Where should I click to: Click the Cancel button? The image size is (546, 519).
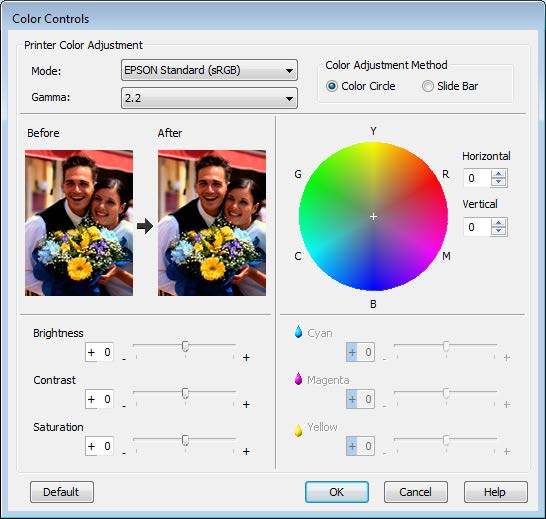[x=416, y=492]
